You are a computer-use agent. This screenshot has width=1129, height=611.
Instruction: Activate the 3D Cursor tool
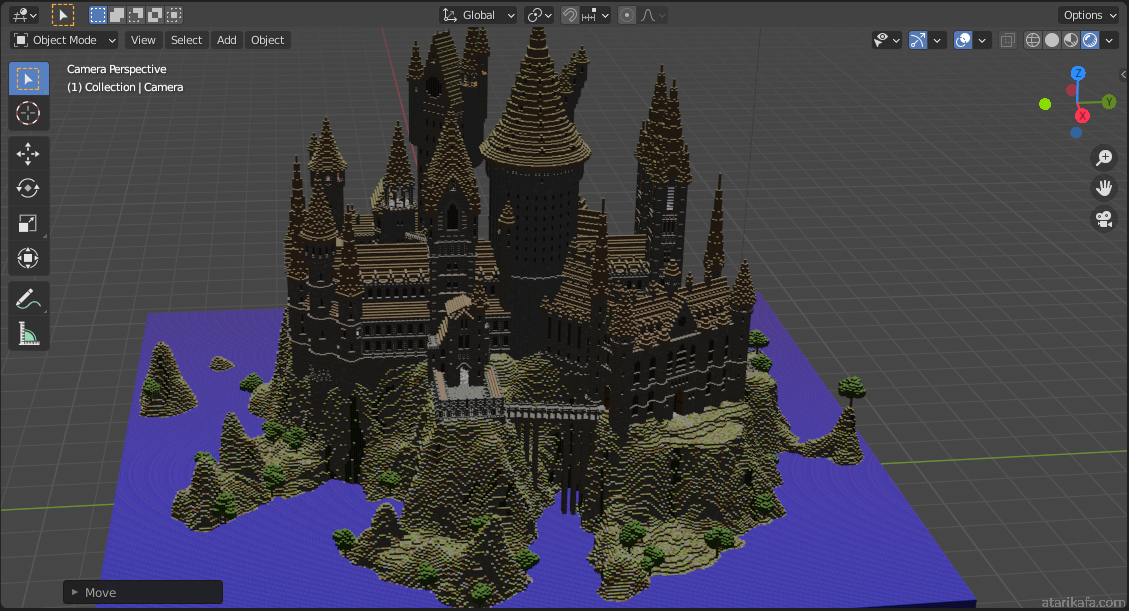(28, 113)
